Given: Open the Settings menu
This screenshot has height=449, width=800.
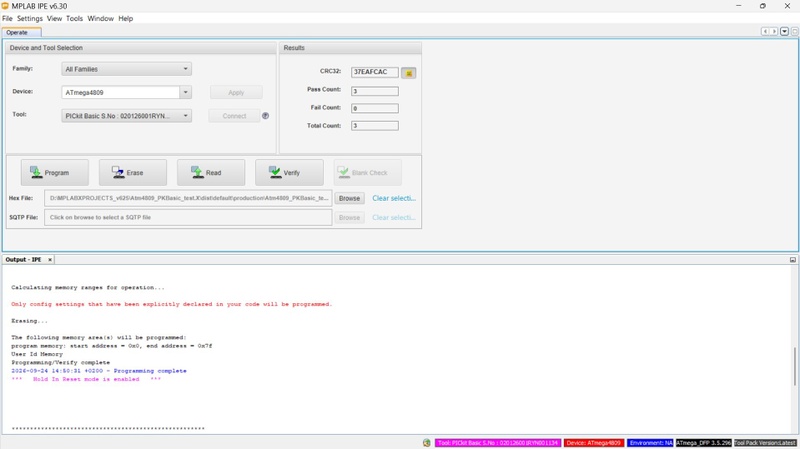Looking at the screenshot, I should point(30,18).
